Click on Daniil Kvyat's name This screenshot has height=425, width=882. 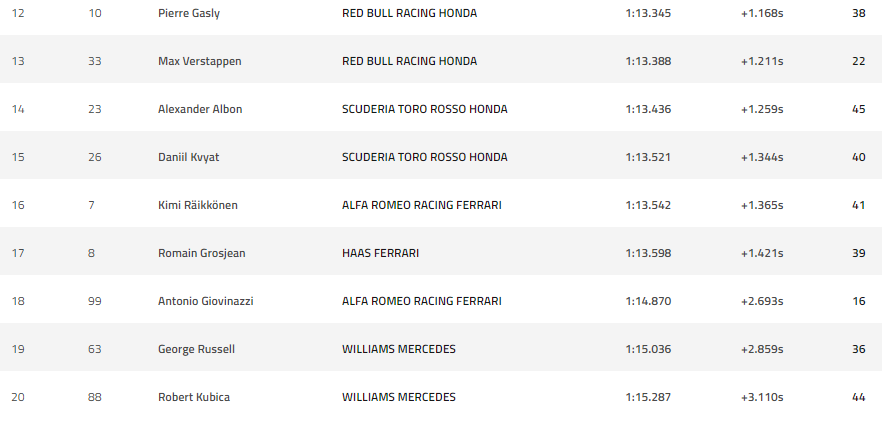tap(191, 158)
